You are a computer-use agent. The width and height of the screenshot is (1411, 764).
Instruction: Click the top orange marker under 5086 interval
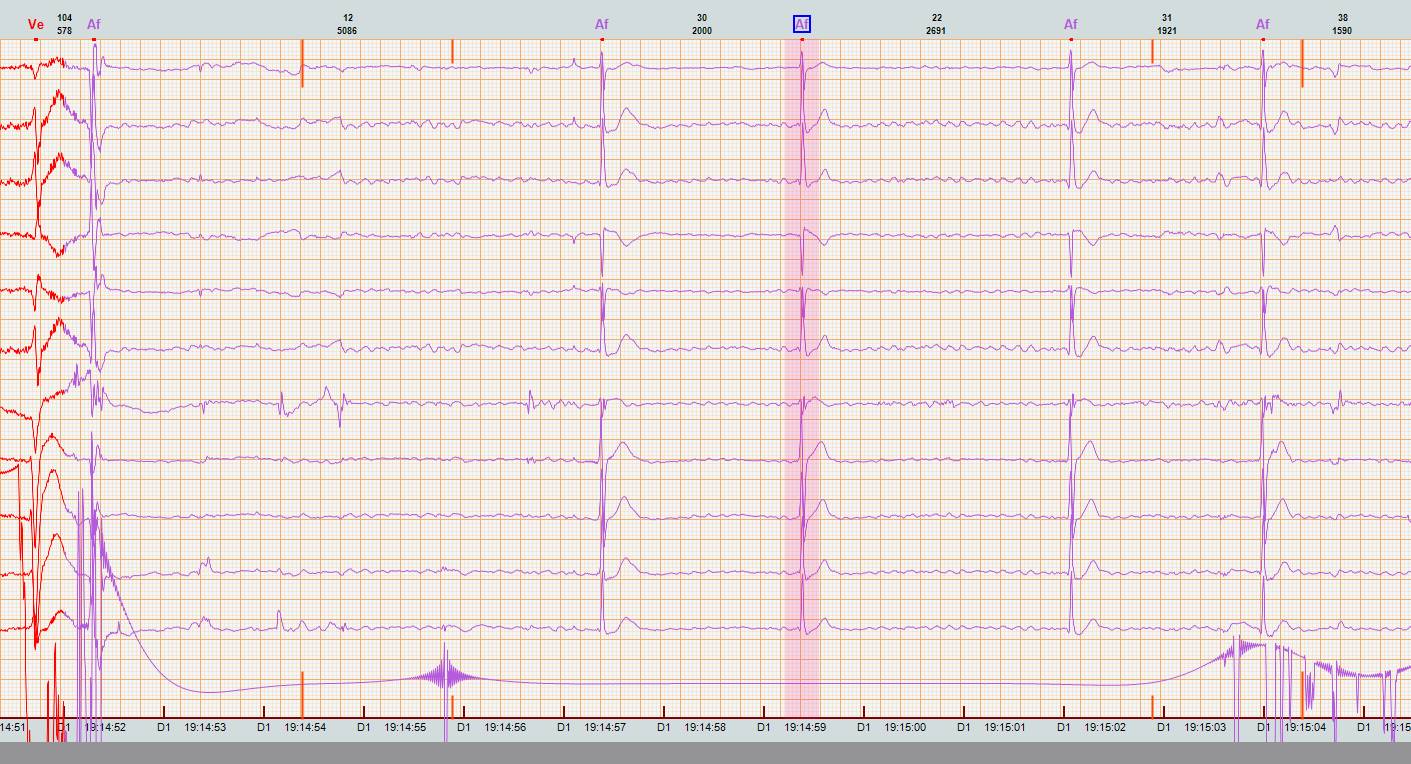coord(302,63)
